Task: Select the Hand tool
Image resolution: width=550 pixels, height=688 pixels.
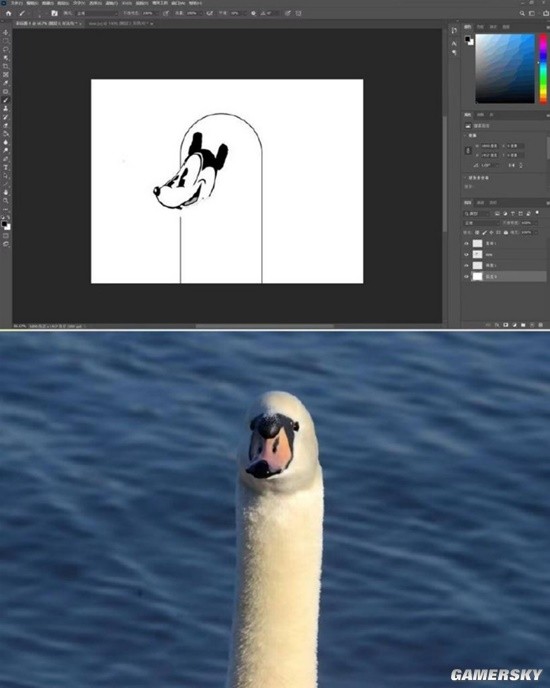Action: click(6, 192)
